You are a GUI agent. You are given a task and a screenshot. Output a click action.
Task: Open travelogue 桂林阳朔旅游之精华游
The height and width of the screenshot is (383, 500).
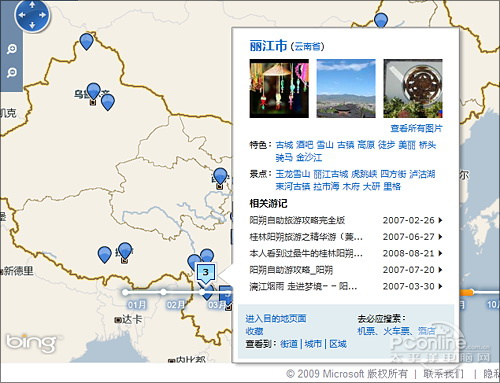pos(306,237)
